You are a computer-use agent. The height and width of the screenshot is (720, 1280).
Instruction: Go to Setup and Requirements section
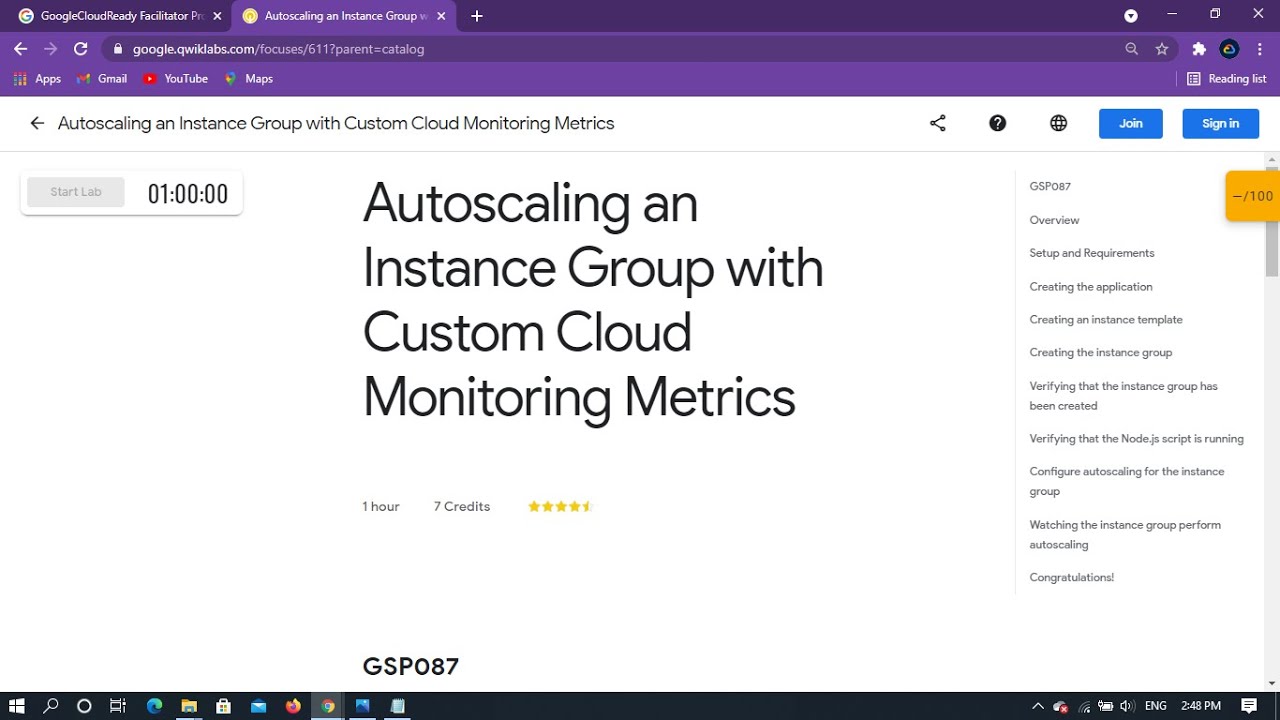pos(1092,253)
